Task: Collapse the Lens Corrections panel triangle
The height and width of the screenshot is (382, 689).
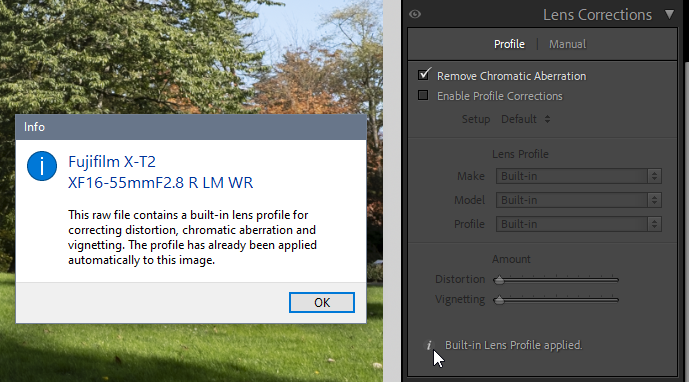Action: click(x=669, y=15)
